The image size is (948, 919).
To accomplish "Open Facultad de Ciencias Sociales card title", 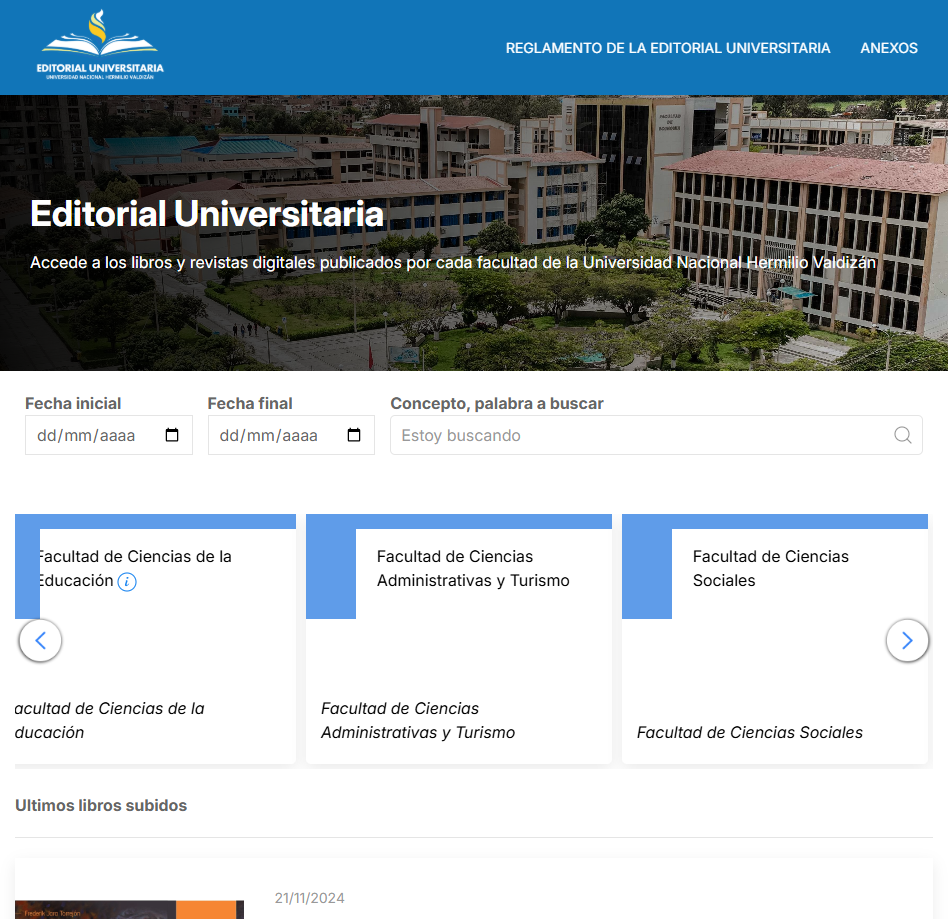I will click(770, 568).
